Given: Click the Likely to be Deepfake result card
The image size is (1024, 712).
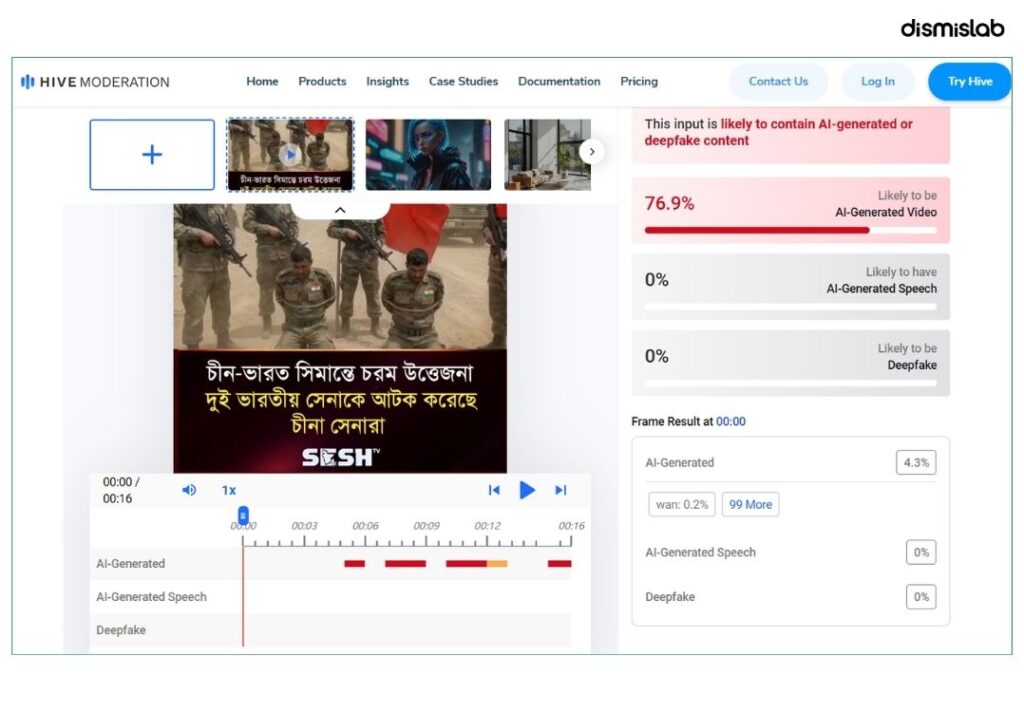Looking at the screenshot, I should tap(790, 363).
